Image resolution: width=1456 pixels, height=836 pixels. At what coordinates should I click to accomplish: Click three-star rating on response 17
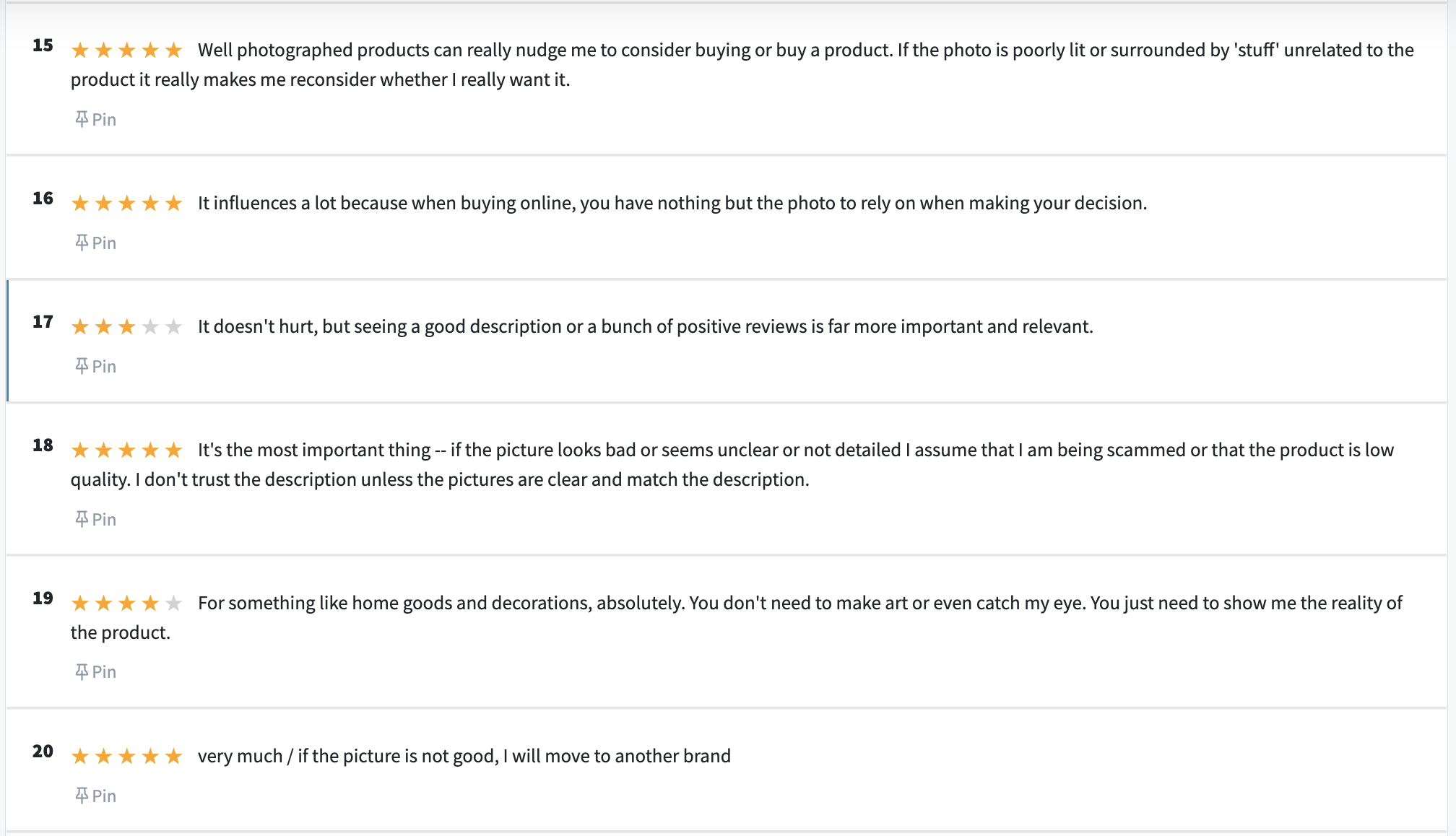point(126,326)
